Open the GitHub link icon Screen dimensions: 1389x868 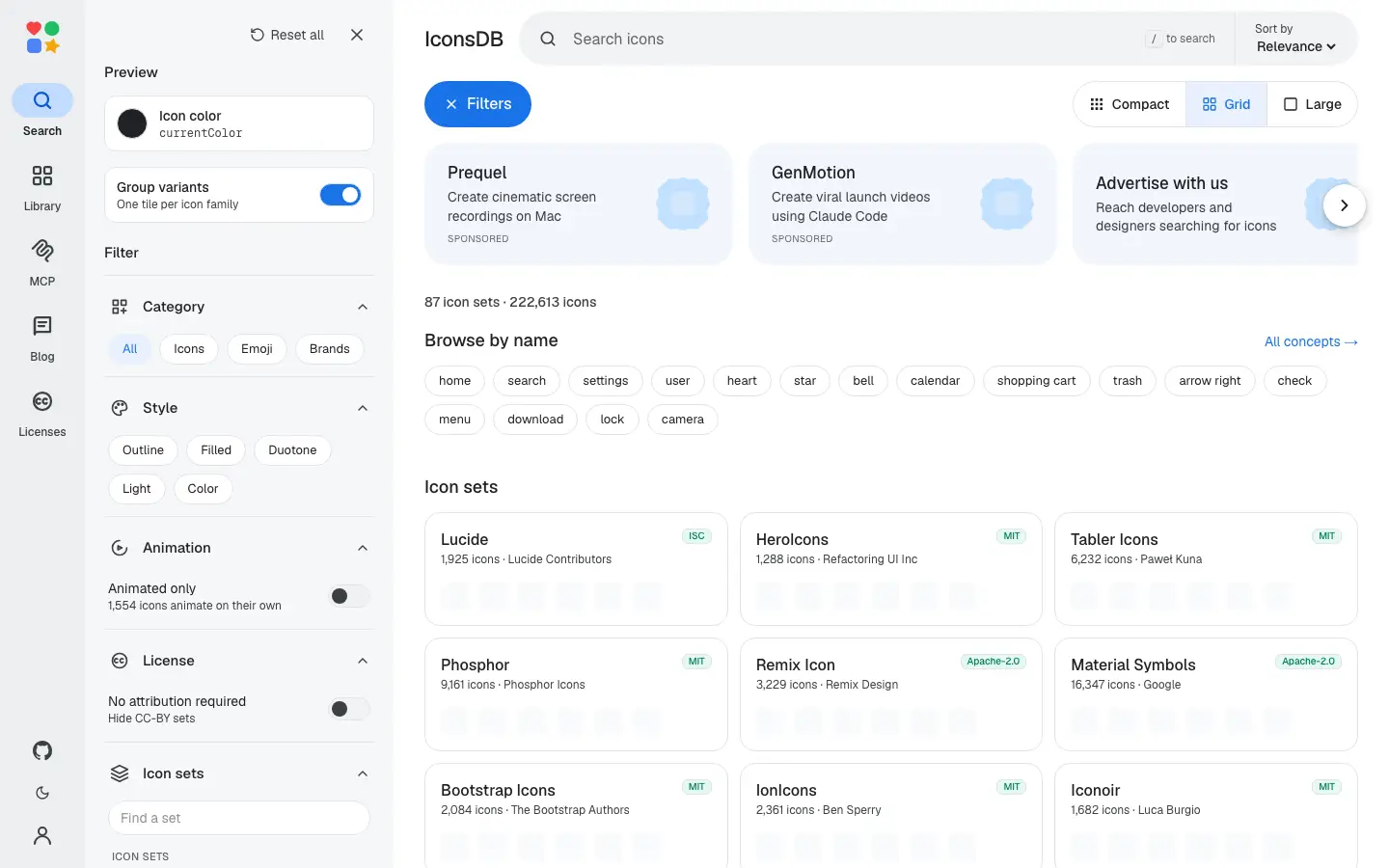click(42, 750)
